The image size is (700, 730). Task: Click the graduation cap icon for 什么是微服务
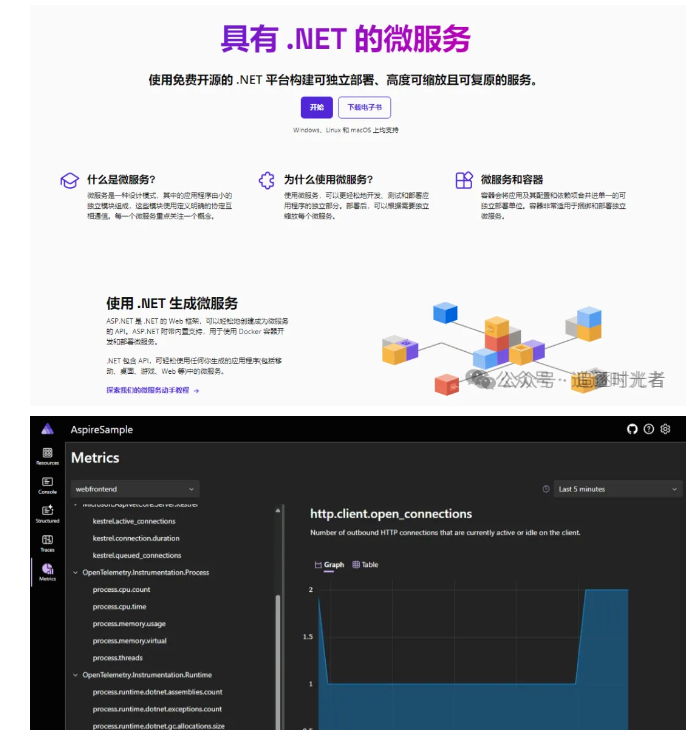click(x=69, y=180)
